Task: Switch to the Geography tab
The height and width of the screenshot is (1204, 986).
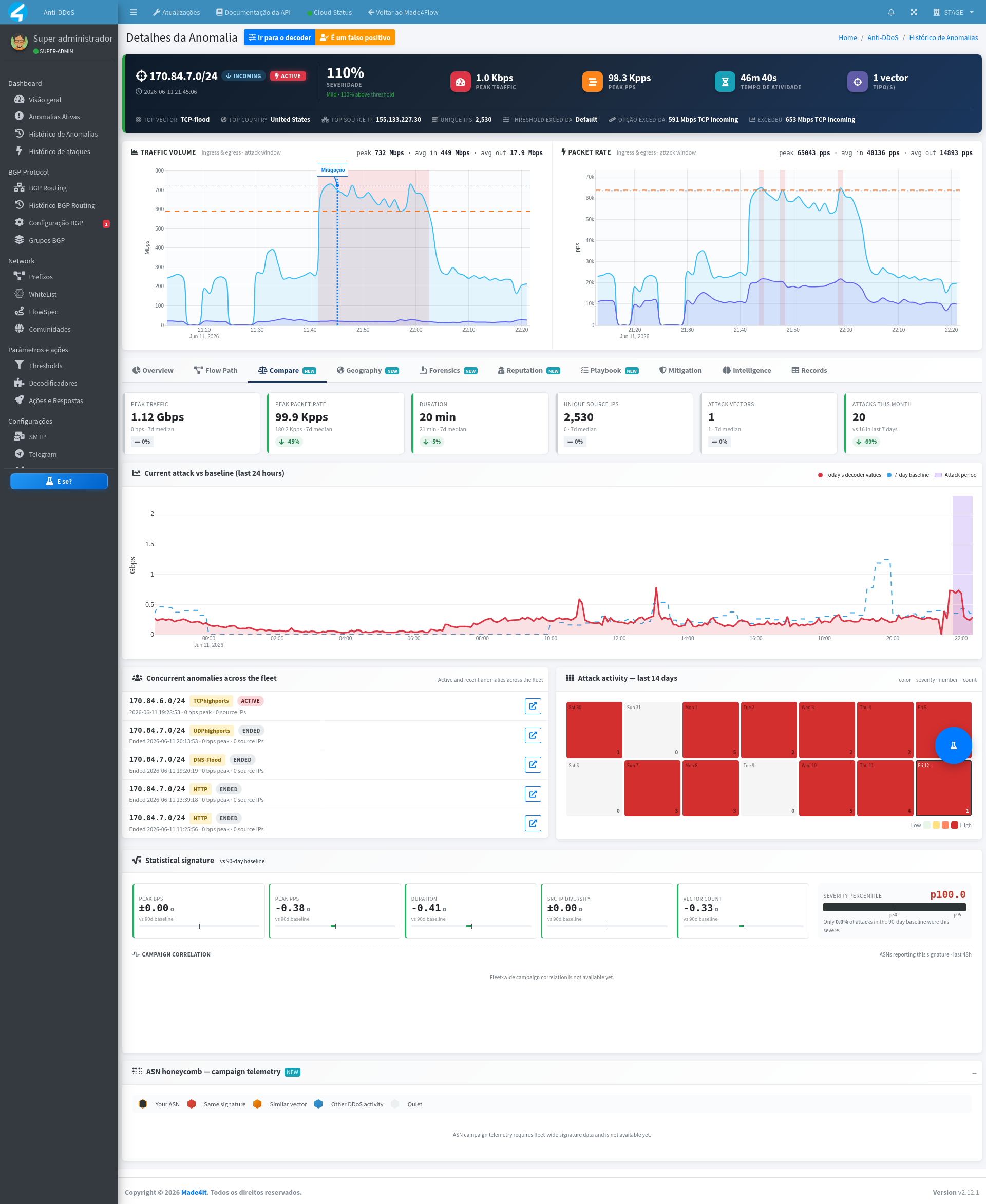Action: tap(368, 370)
